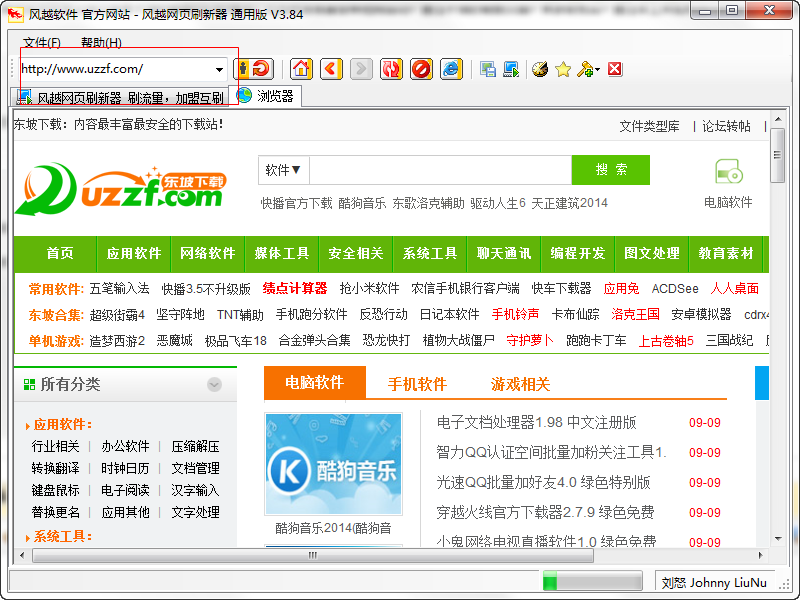The image size is (800, 600).
Task: Select the 电脑软件 orange content tab
Action: [315, 382]
